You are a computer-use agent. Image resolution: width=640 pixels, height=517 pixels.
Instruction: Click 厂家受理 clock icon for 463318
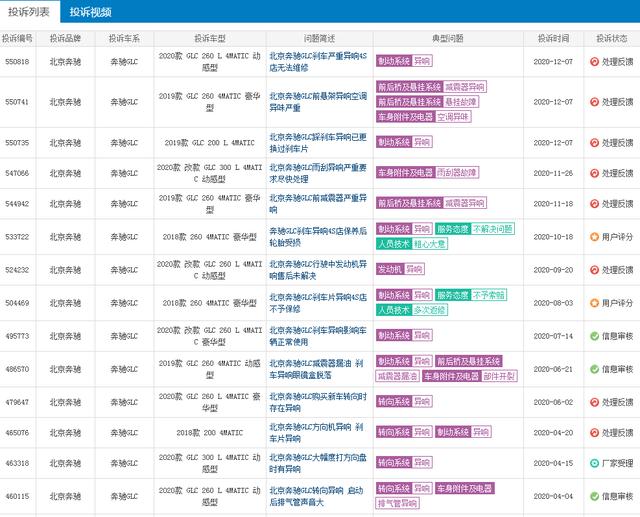click(594, 463)
